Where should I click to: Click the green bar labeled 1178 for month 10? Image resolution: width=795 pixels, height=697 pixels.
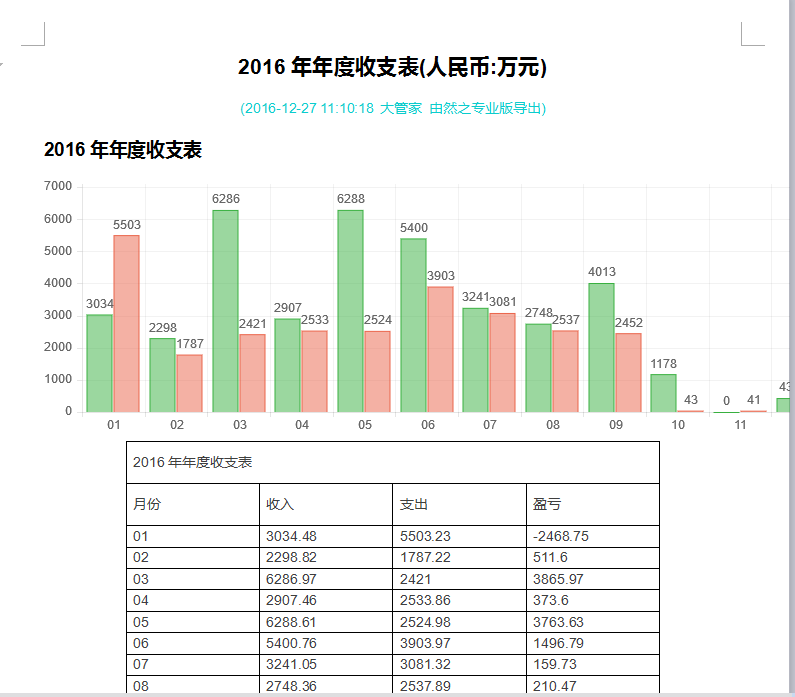(x=664, y=393)
